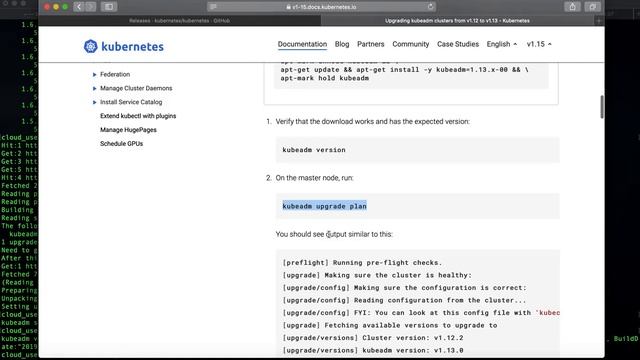Click highlighted kubeadm upgrade plan command
Viewport: 640px width, 360px height.
point(324,206)
